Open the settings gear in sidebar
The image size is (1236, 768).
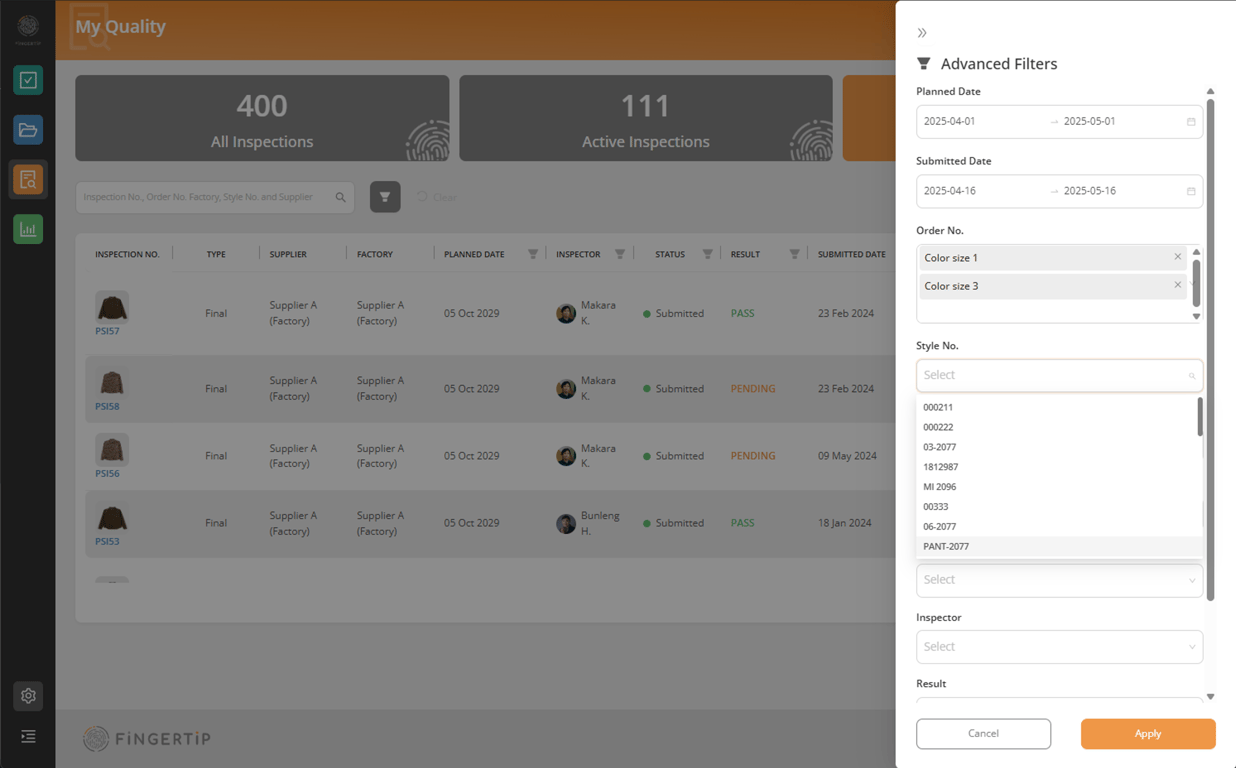28,696
